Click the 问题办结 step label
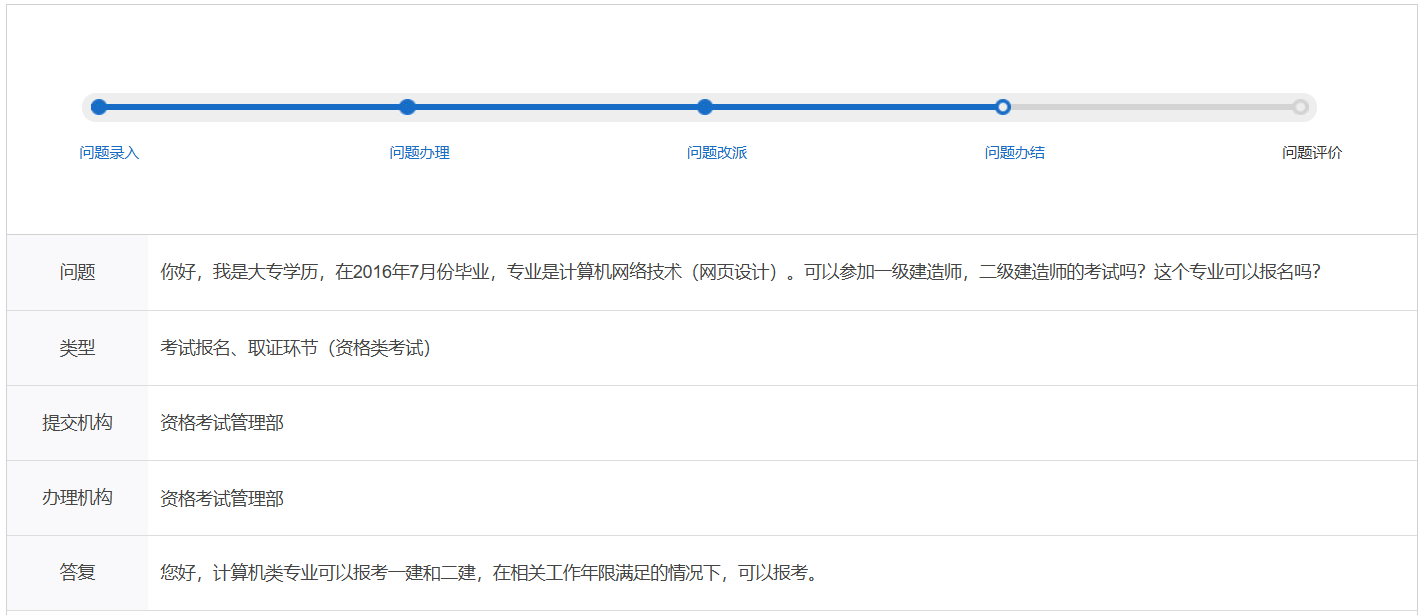 click(x=1015, y=153)
